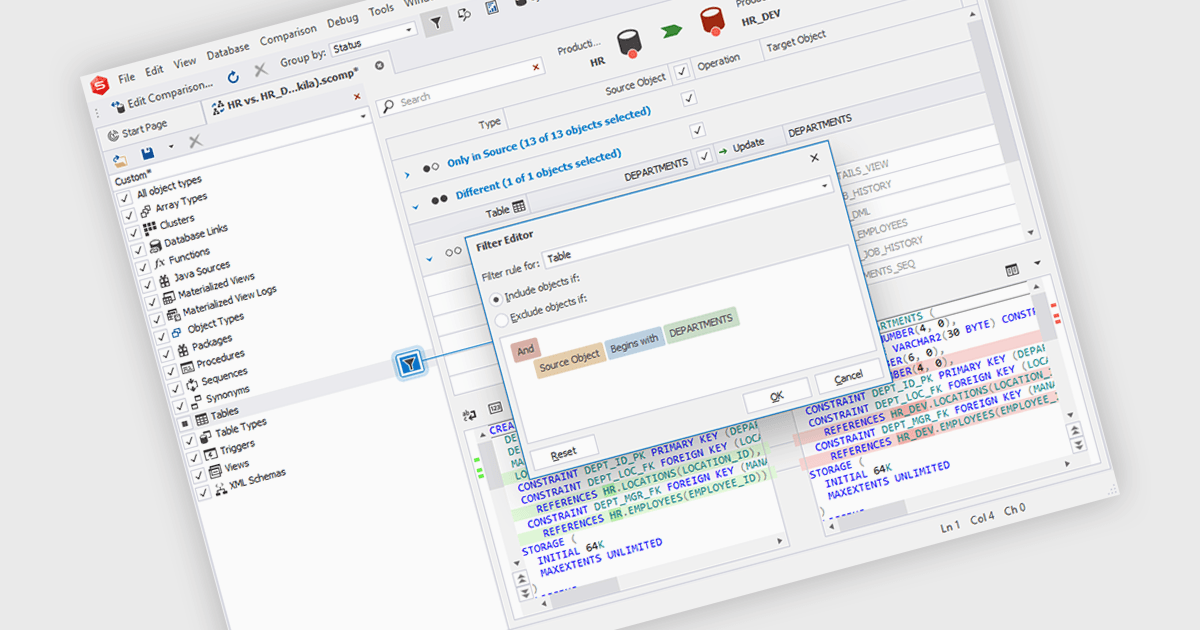Click the Begins with operator tag
1200x630 pixels.
(x=633, y=341)
